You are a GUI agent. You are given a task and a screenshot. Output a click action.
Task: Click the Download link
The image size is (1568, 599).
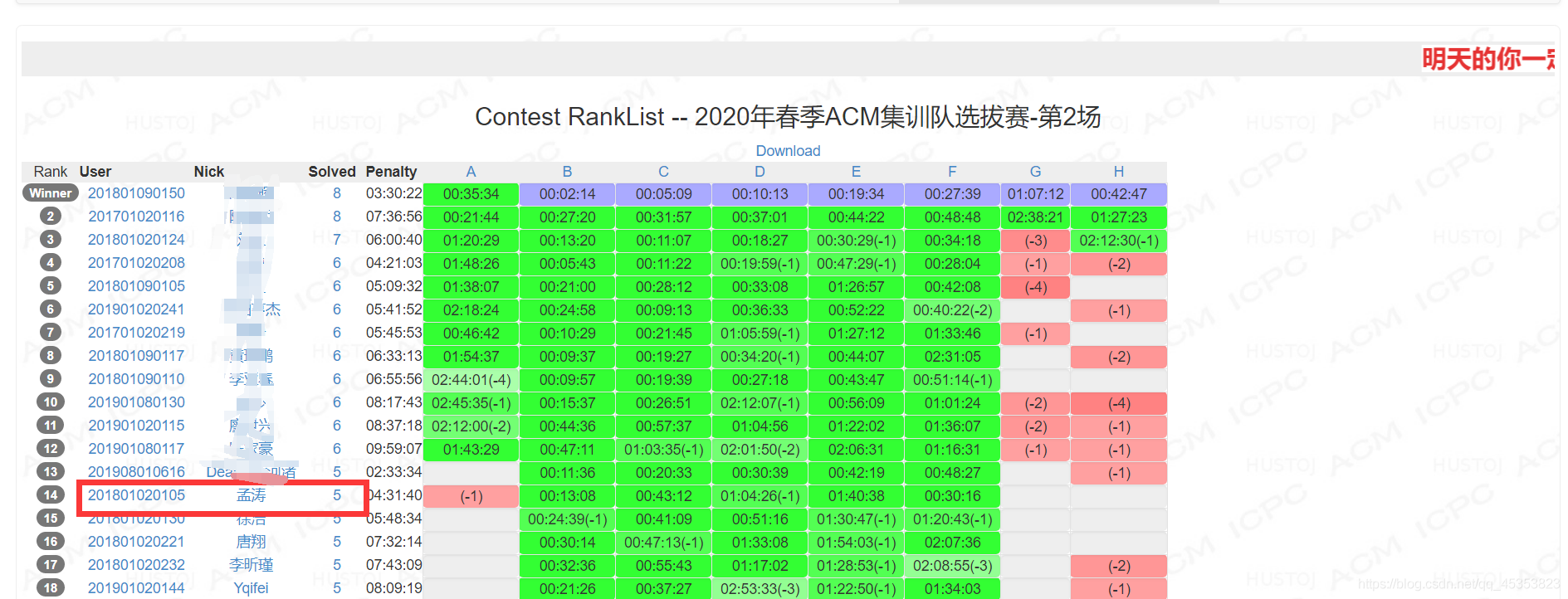coord(788,151)
